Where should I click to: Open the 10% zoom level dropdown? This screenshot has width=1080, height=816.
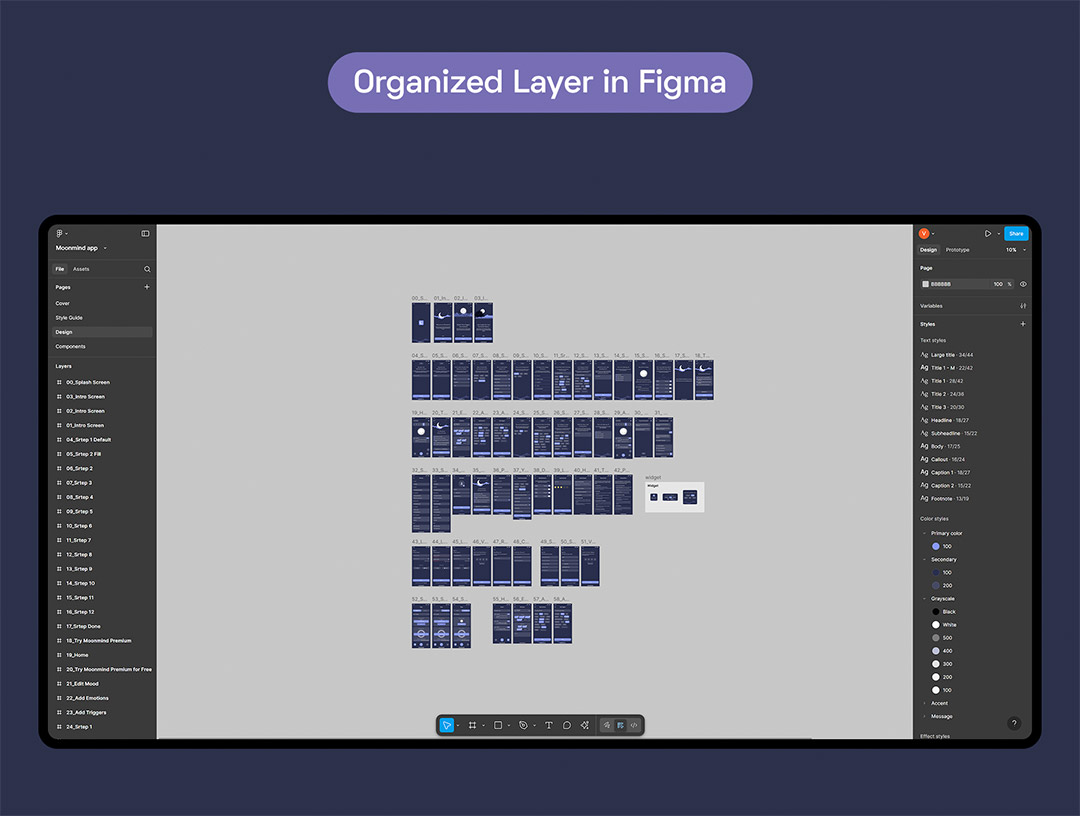click(1016, 250)
